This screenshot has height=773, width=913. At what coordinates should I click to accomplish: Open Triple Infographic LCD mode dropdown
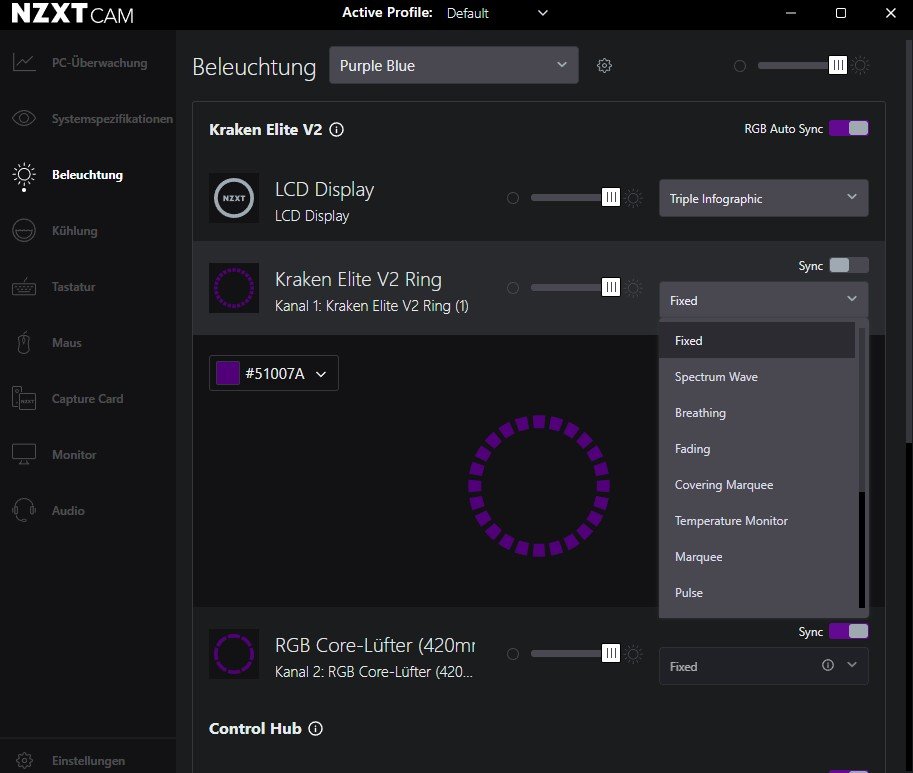point(763,198)
